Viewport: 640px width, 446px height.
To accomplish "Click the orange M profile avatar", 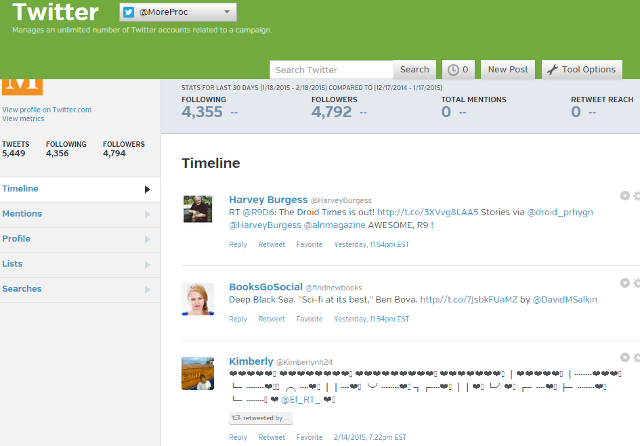I will pyautogui.click(x=22, y=87).
